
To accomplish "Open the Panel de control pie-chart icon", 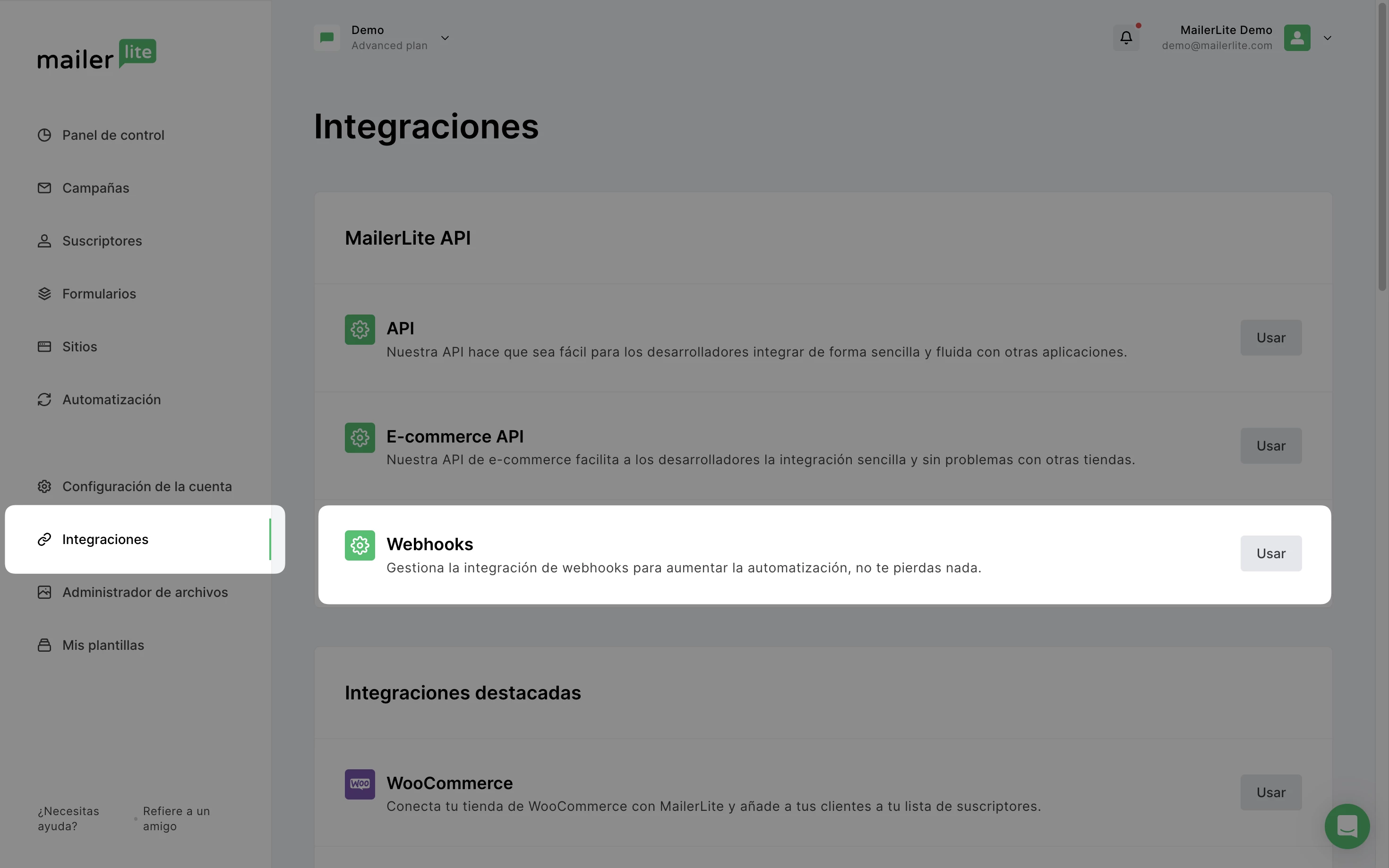I will click(x=44, y=135).
